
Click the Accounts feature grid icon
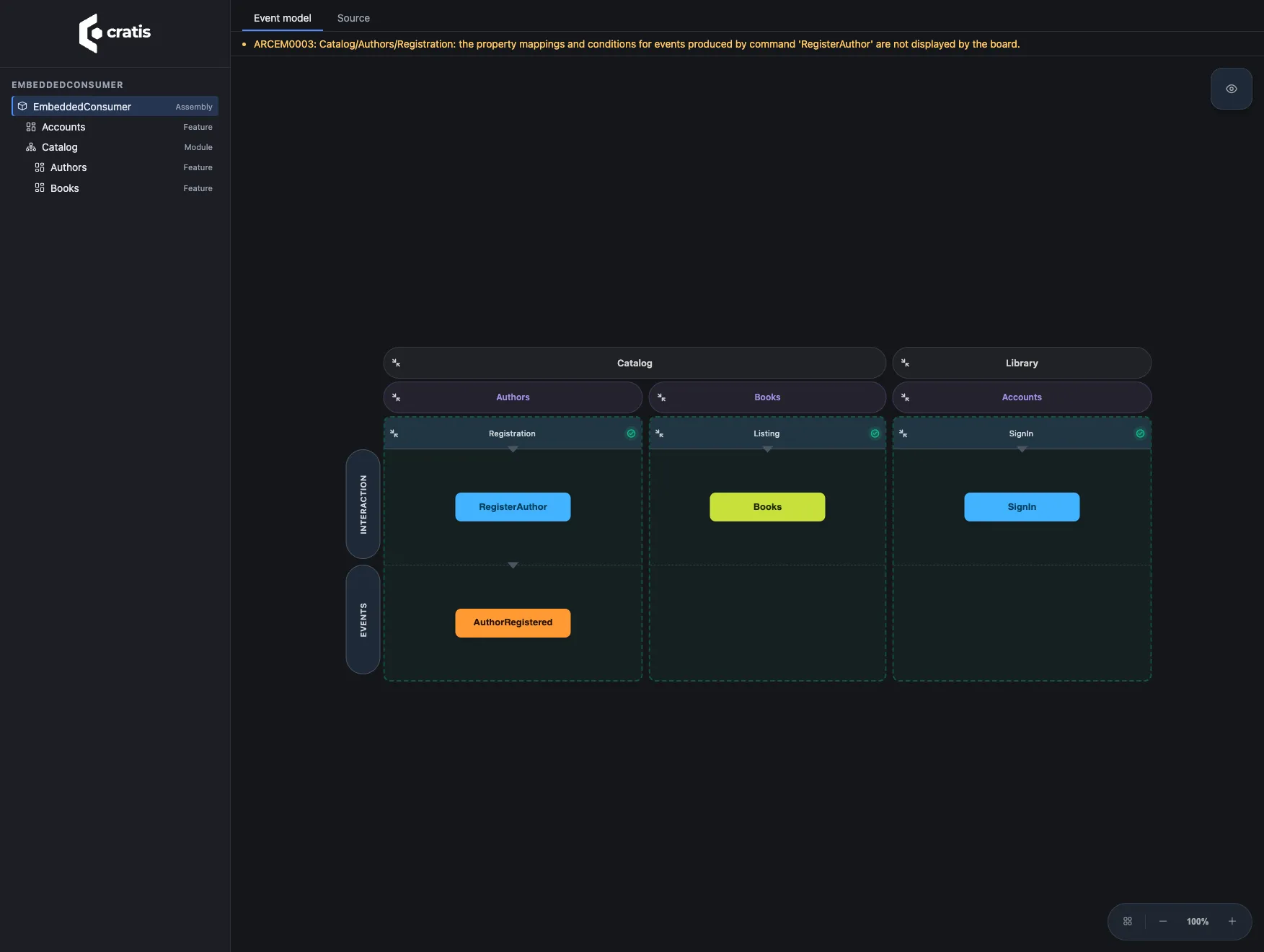[31, 127]
